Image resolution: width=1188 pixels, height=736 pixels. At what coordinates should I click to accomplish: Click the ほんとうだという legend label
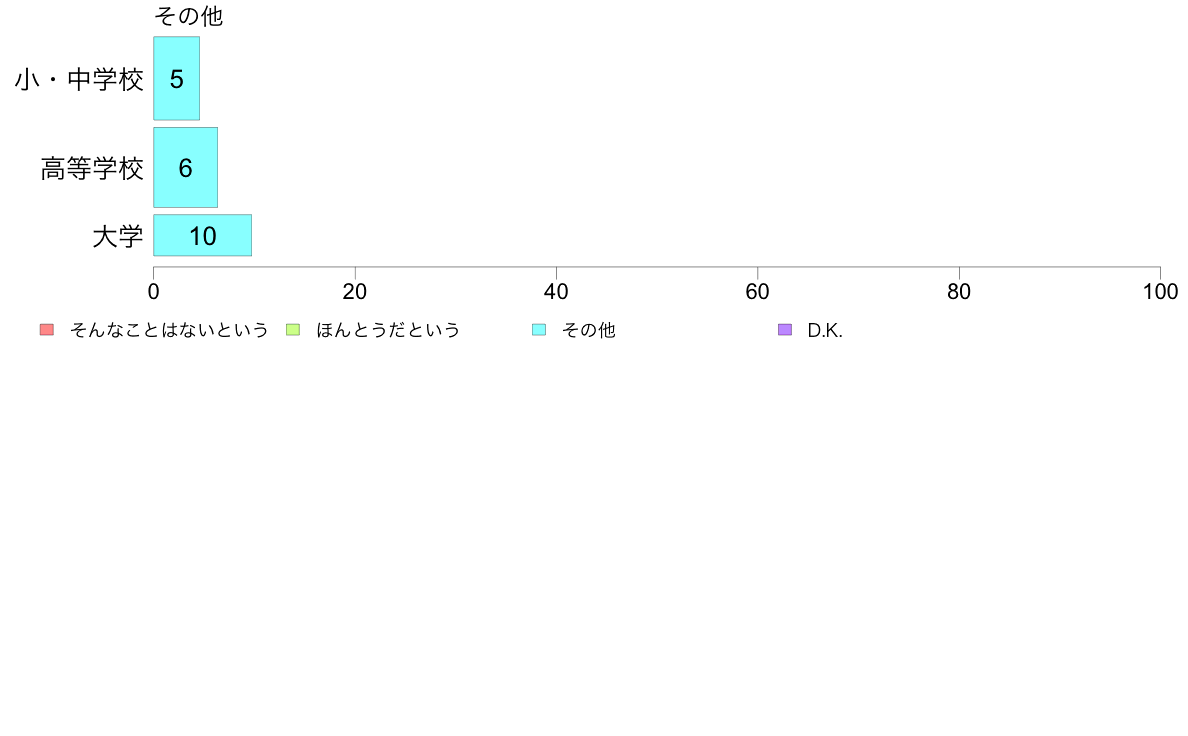[388, 330]
